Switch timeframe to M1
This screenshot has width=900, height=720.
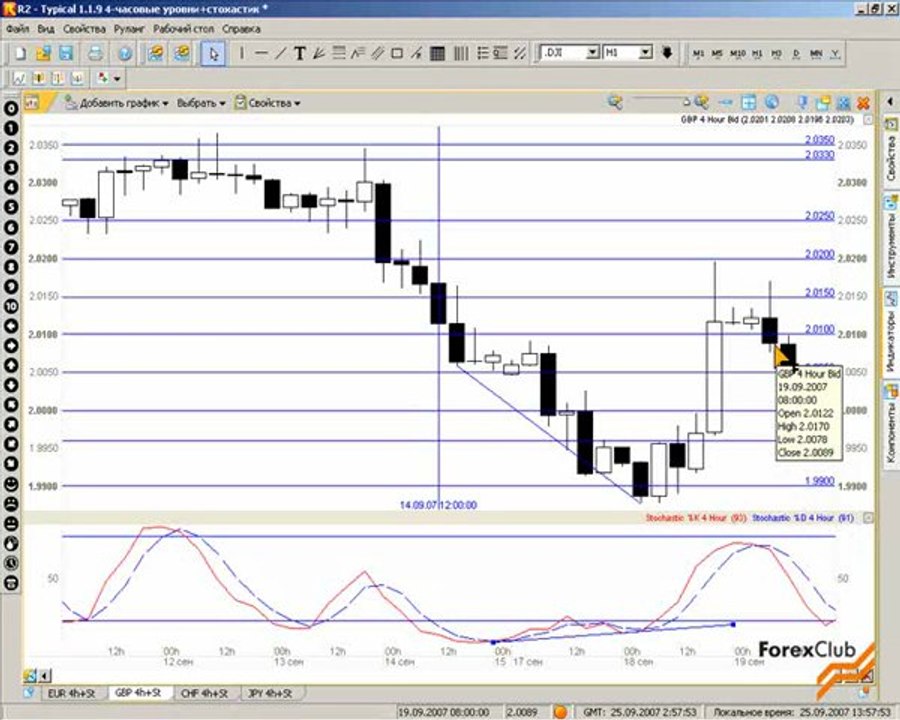(699, 53)
